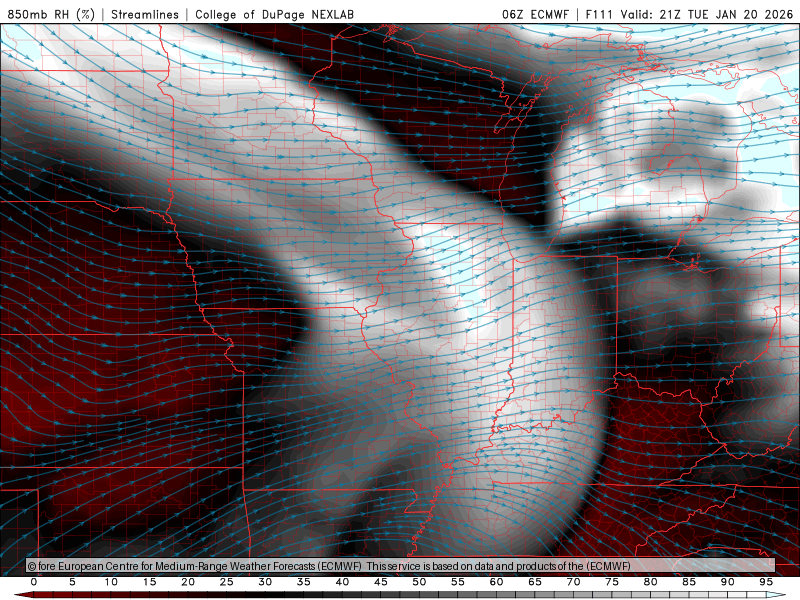The width and height of the screenshot is (800, 600).
Task: Click the 'F111' forecast hour text
Action: (599, 14)
